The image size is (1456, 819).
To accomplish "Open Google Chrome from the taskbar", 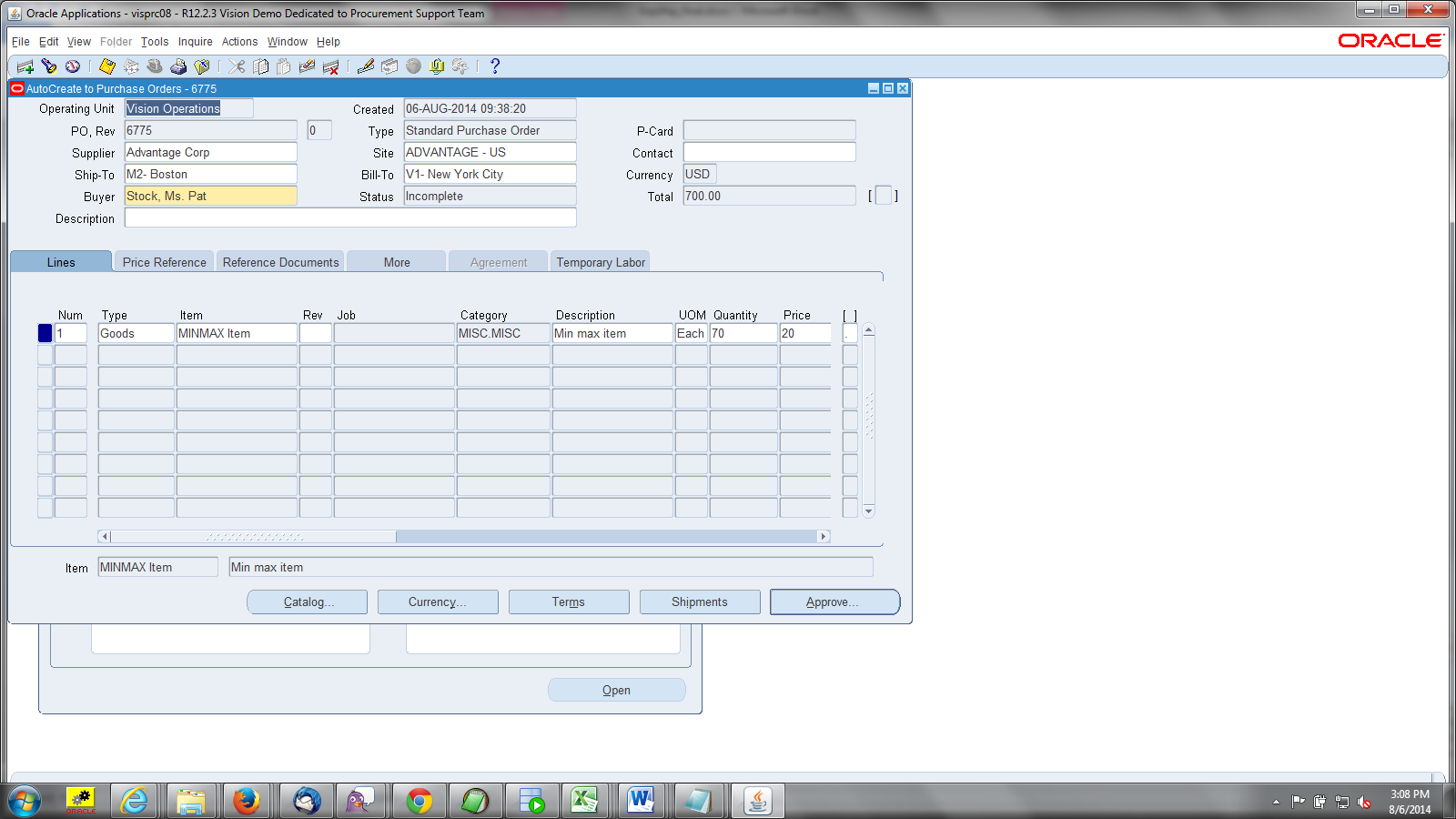I will [420, 801].
